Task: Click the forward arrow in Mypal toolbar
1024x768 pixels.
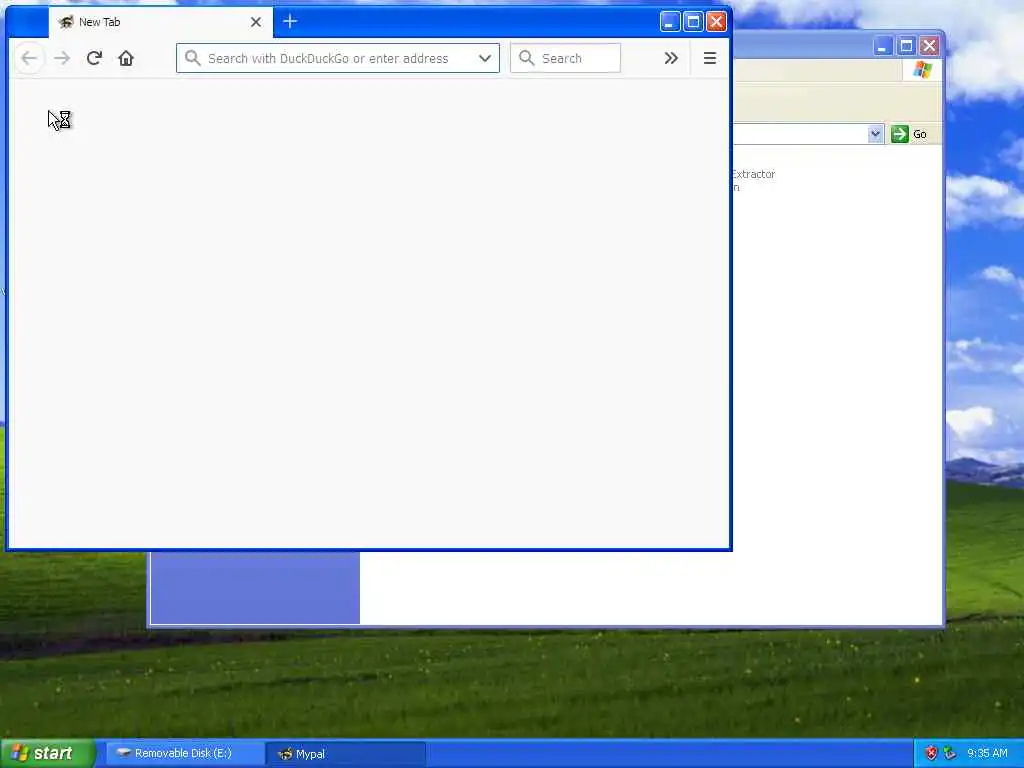Action: 62,58
